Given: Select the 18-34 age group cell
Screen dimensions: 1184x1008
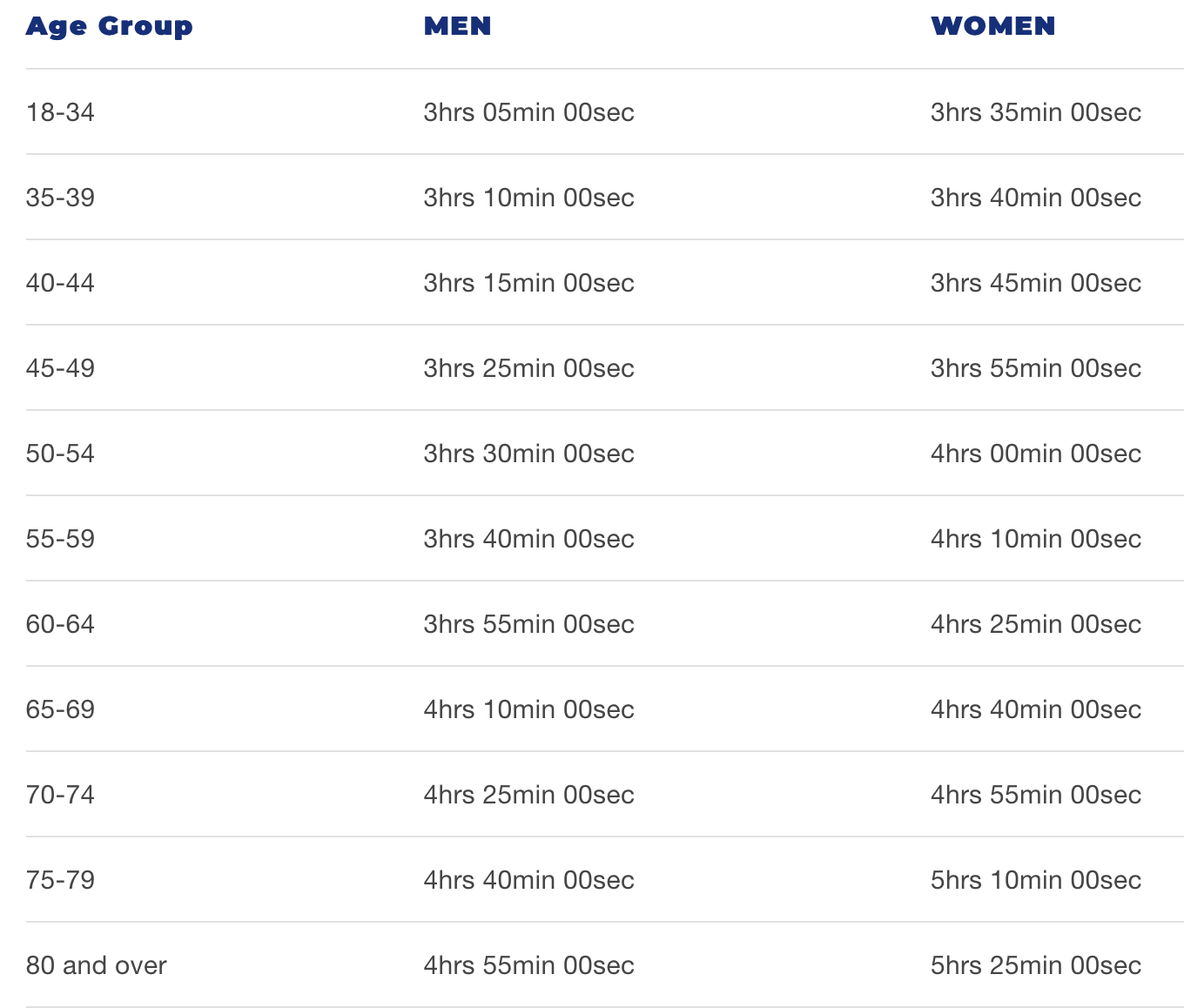Looking at the screenshot, I should coord(60,112).
